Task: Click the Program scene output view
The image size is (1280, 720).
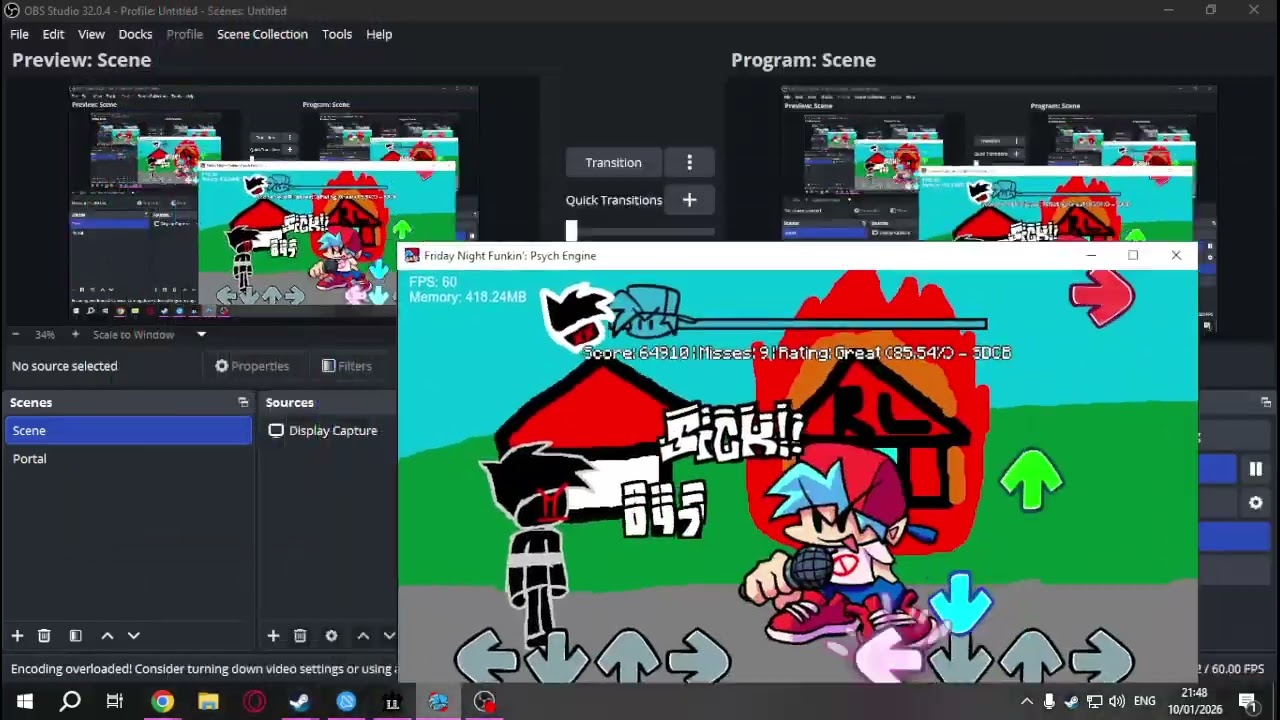Action: pos(998,165)
